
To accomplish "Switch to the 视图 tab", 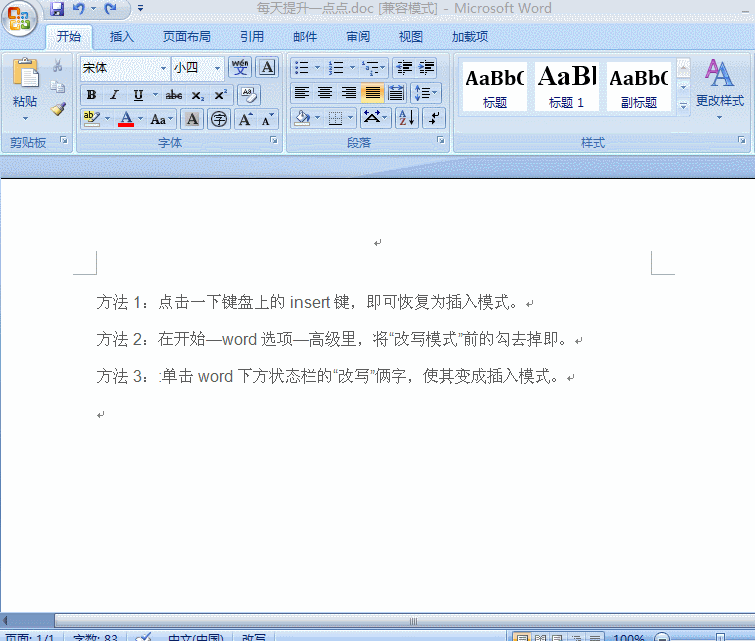I will [x=411, y=37].
